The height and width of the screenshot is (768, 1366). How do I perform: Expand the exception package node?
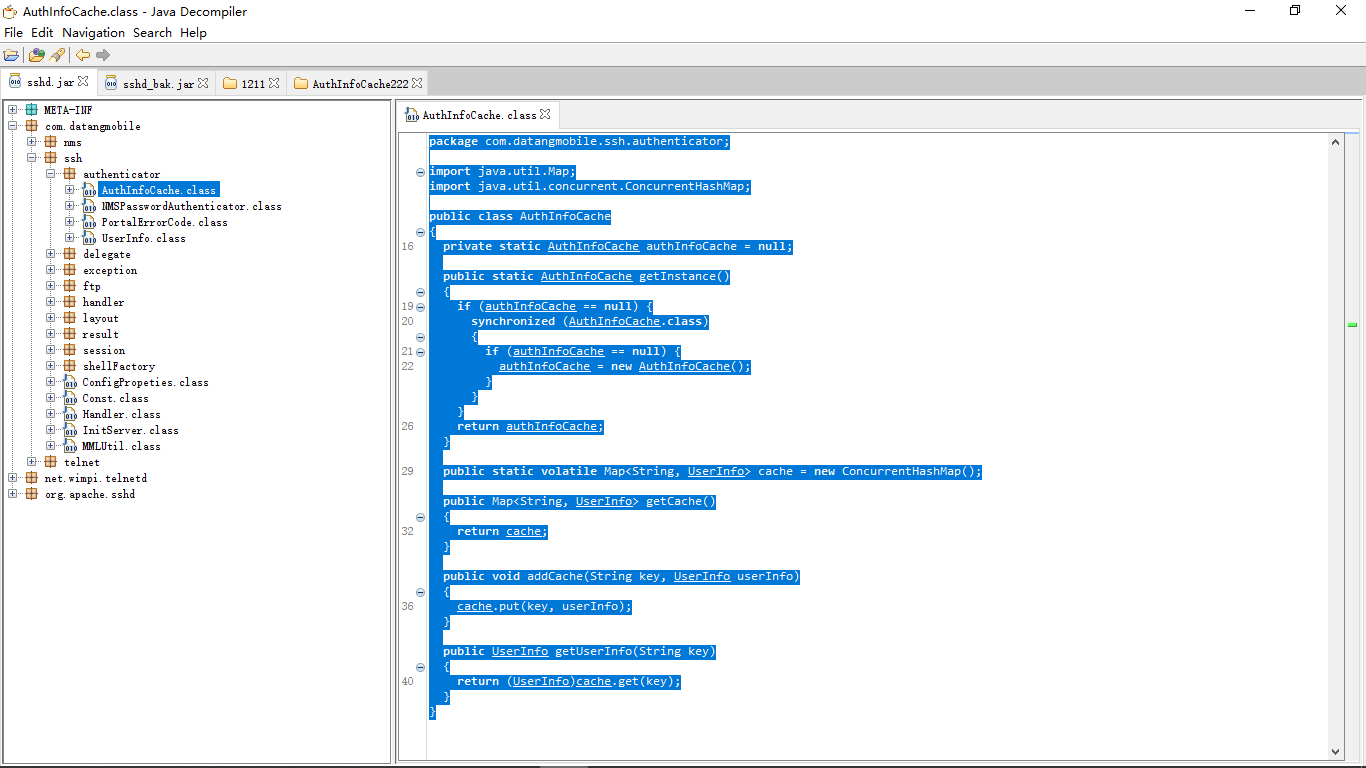[x=51, y=270]
